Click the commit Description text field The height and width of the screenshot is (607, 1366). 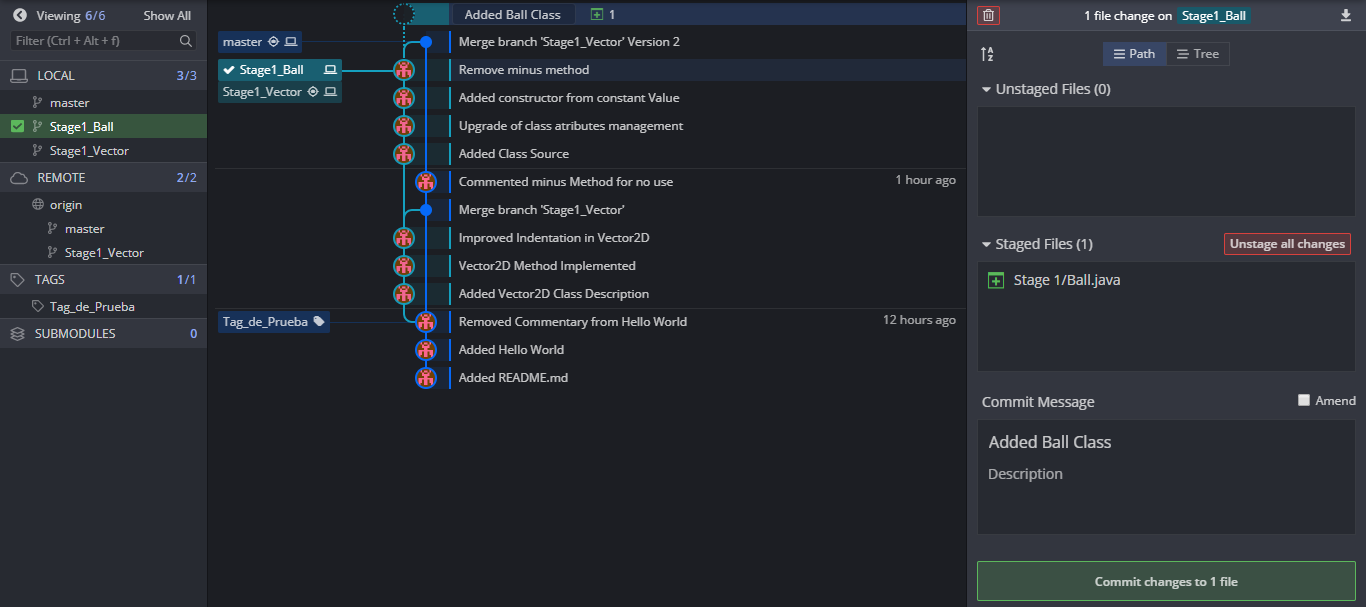click(1165, 474)
